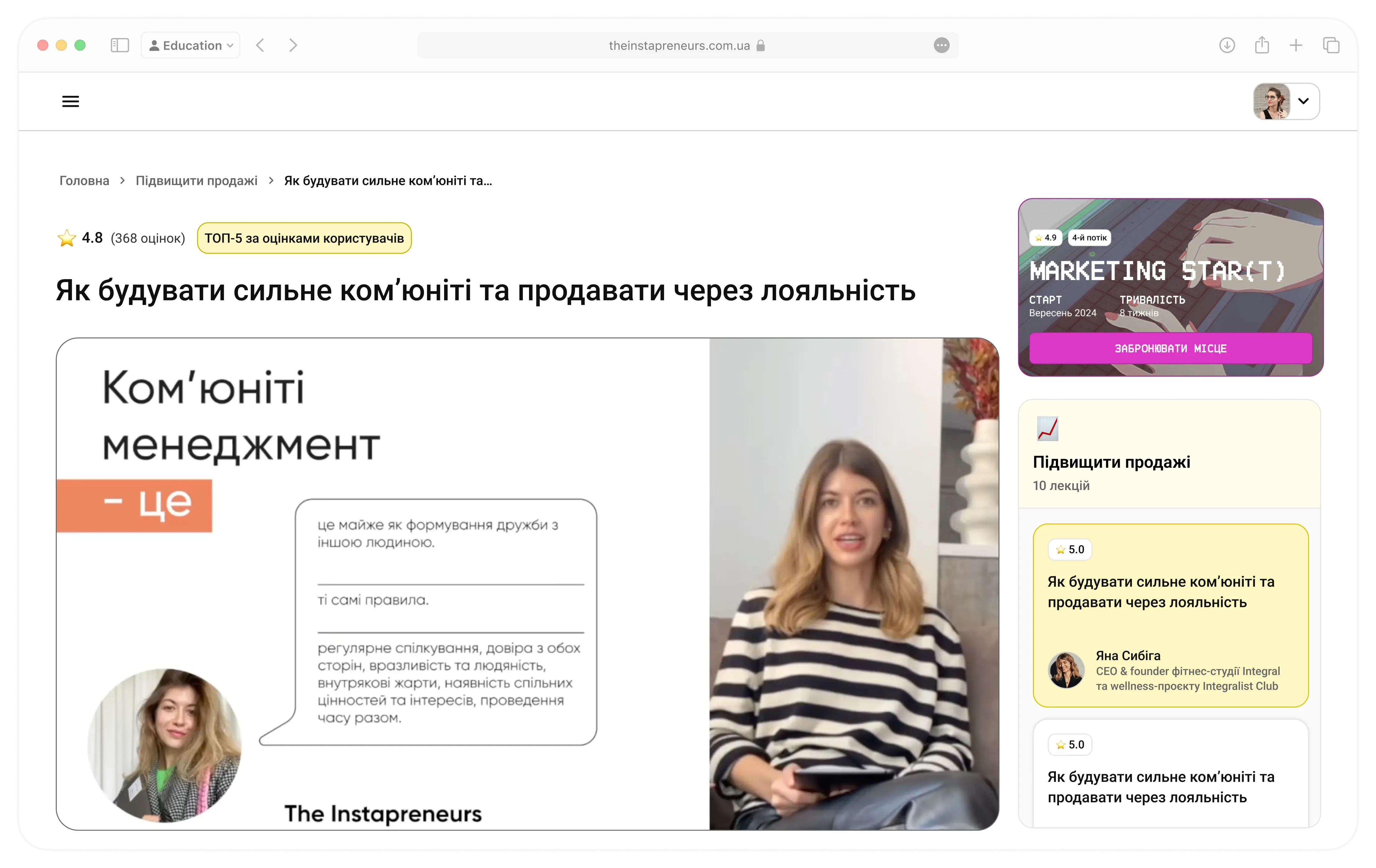Go back to previous page
The height and width of the screenshot is (868, 1376).
(261, 45)
